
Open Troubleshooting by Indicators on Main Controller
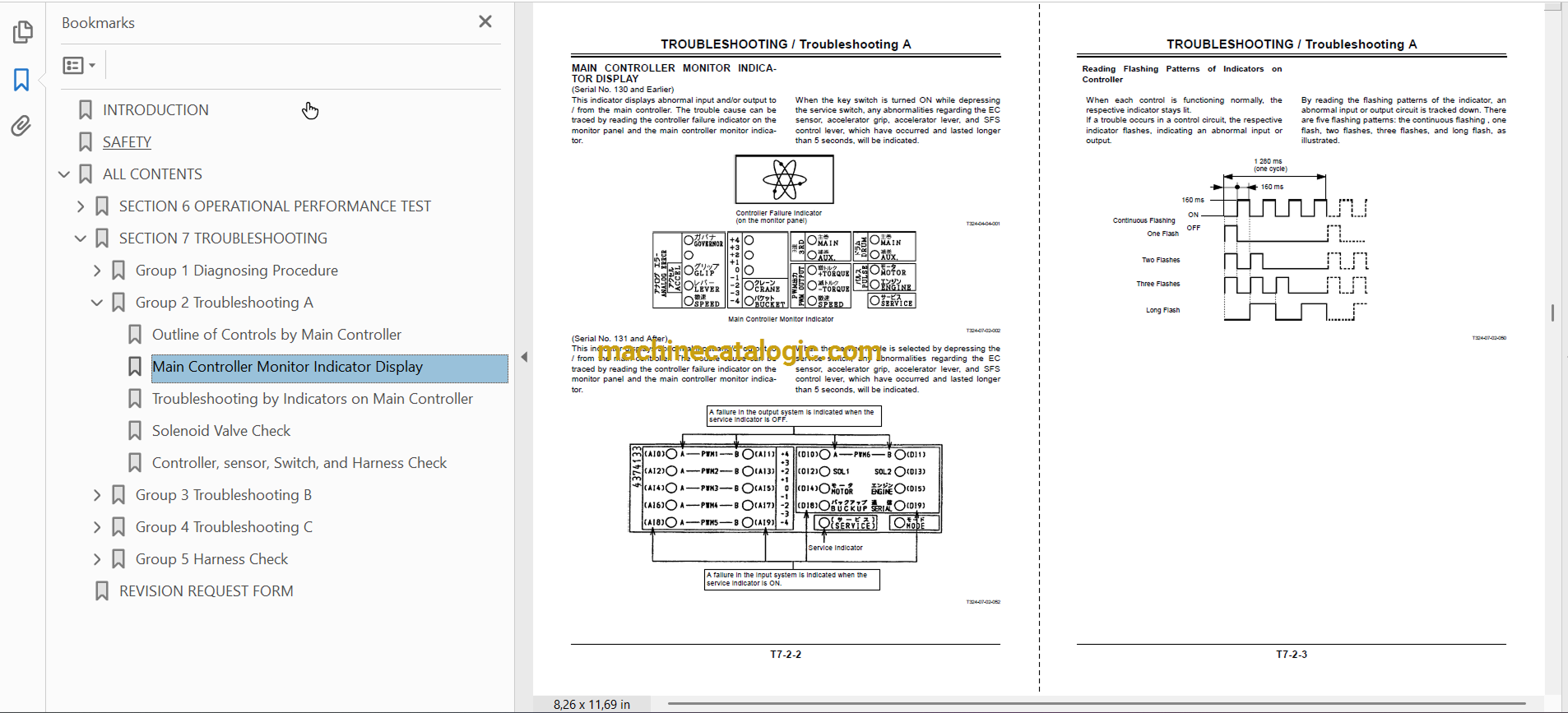click(313, 398)
